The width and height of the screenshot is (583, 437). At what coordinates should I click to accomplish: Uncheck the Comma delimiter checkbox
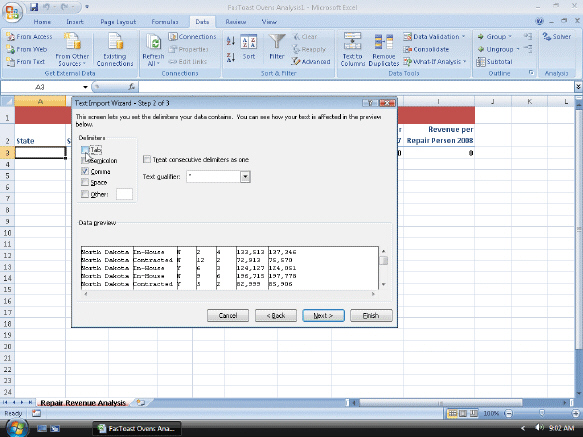tap(85, 171)
